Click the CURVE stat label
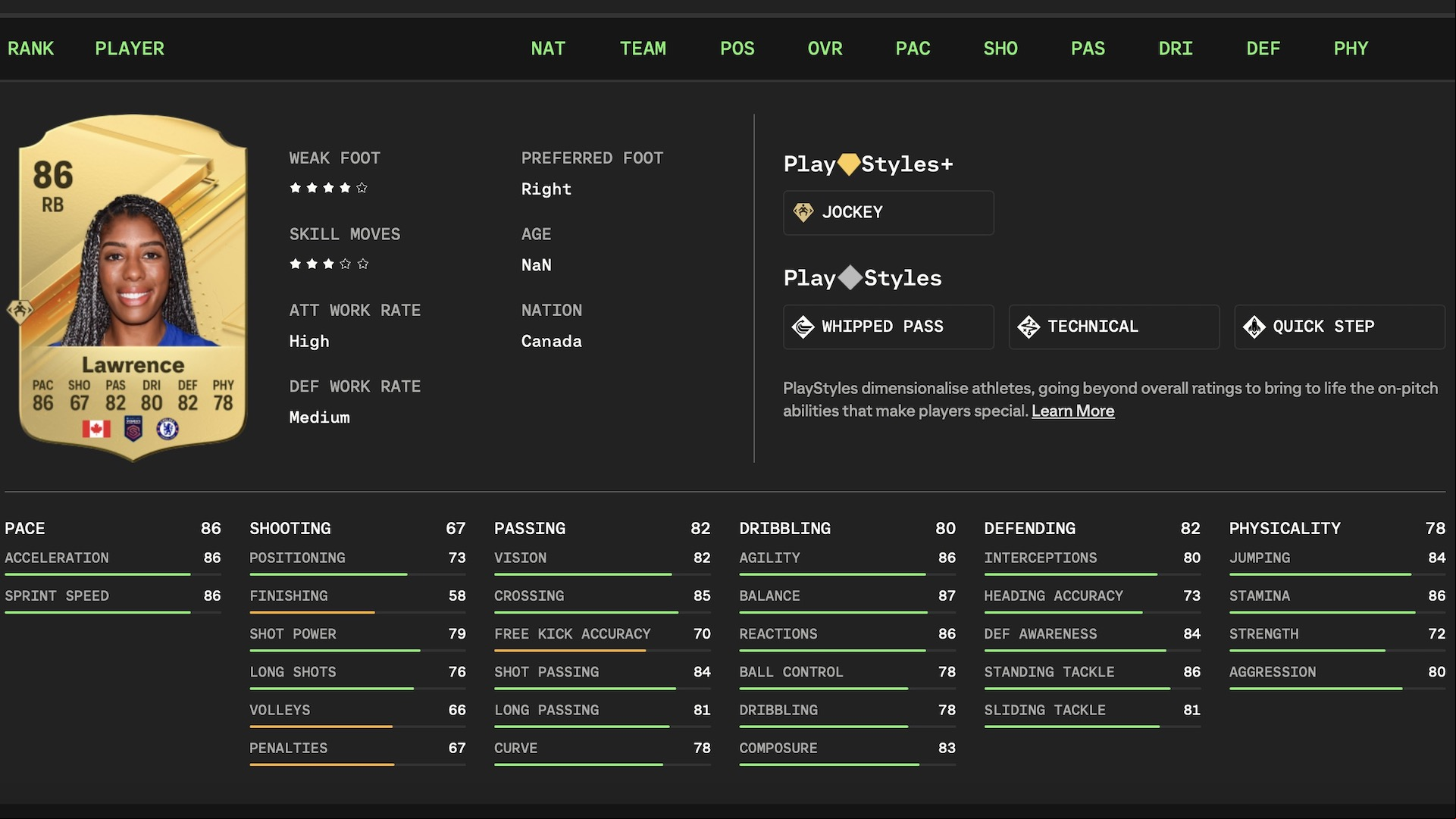The image size is (1456, 819). click(x=516, y=748)
